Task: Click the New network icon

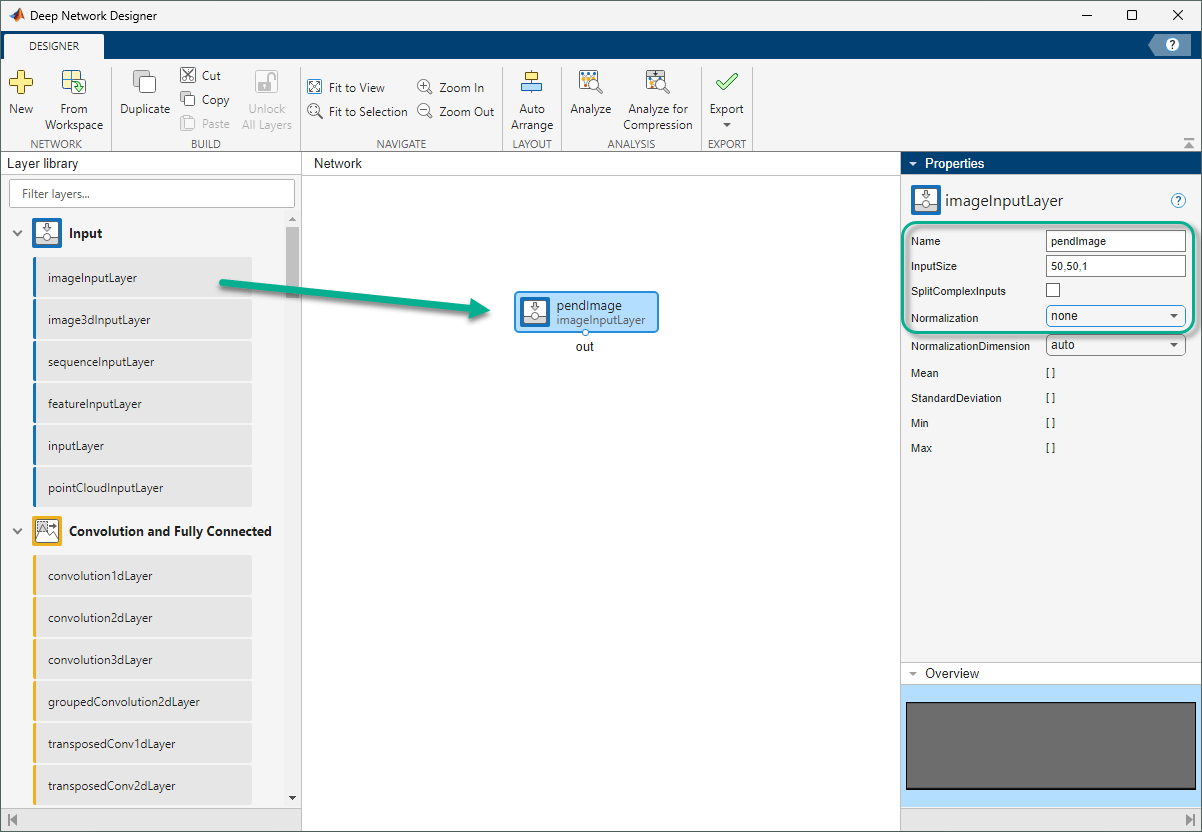Action: [21, 94]
